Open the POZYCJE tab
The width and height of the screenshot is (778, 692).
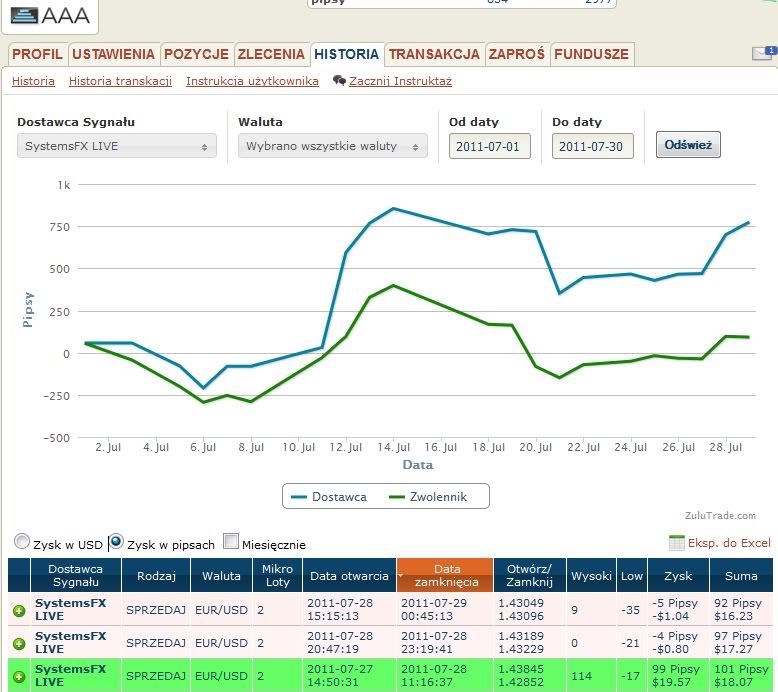click(x=196, y=54)
